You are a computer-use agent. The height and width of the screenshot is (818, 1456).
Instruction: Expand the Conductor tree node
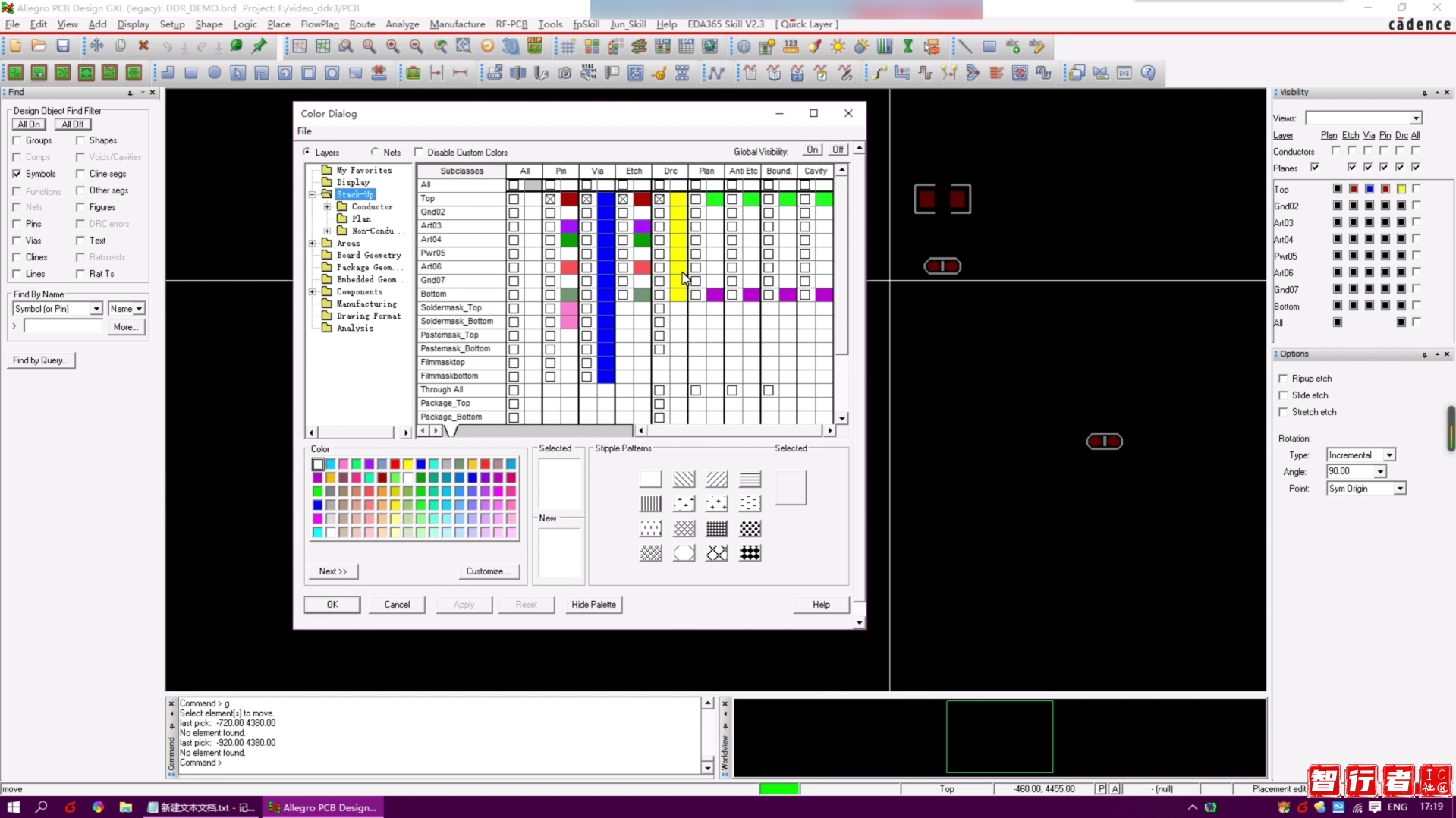pos(327,206)
